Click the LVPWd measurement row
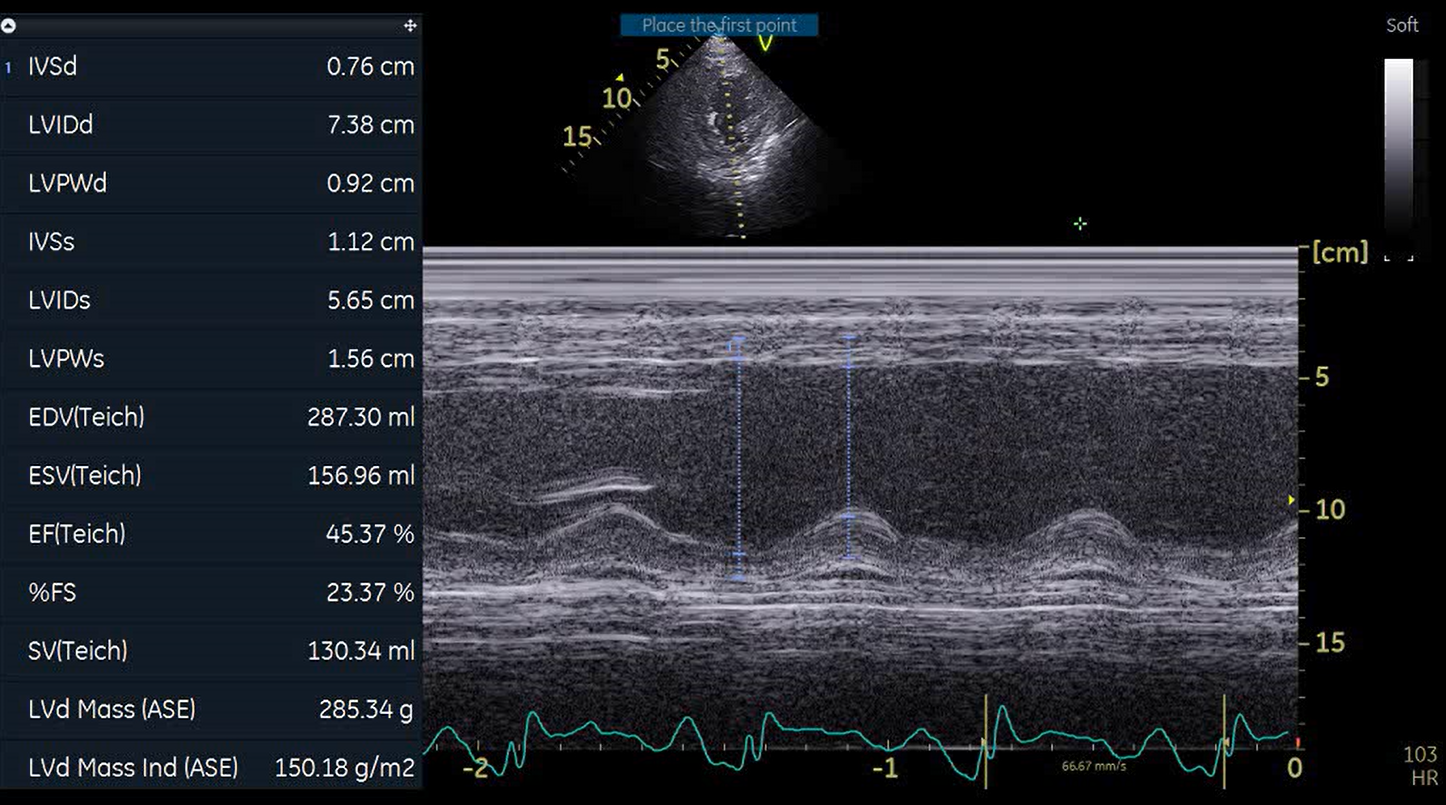This screenshot has height=805, width=1446. point(210,184)
